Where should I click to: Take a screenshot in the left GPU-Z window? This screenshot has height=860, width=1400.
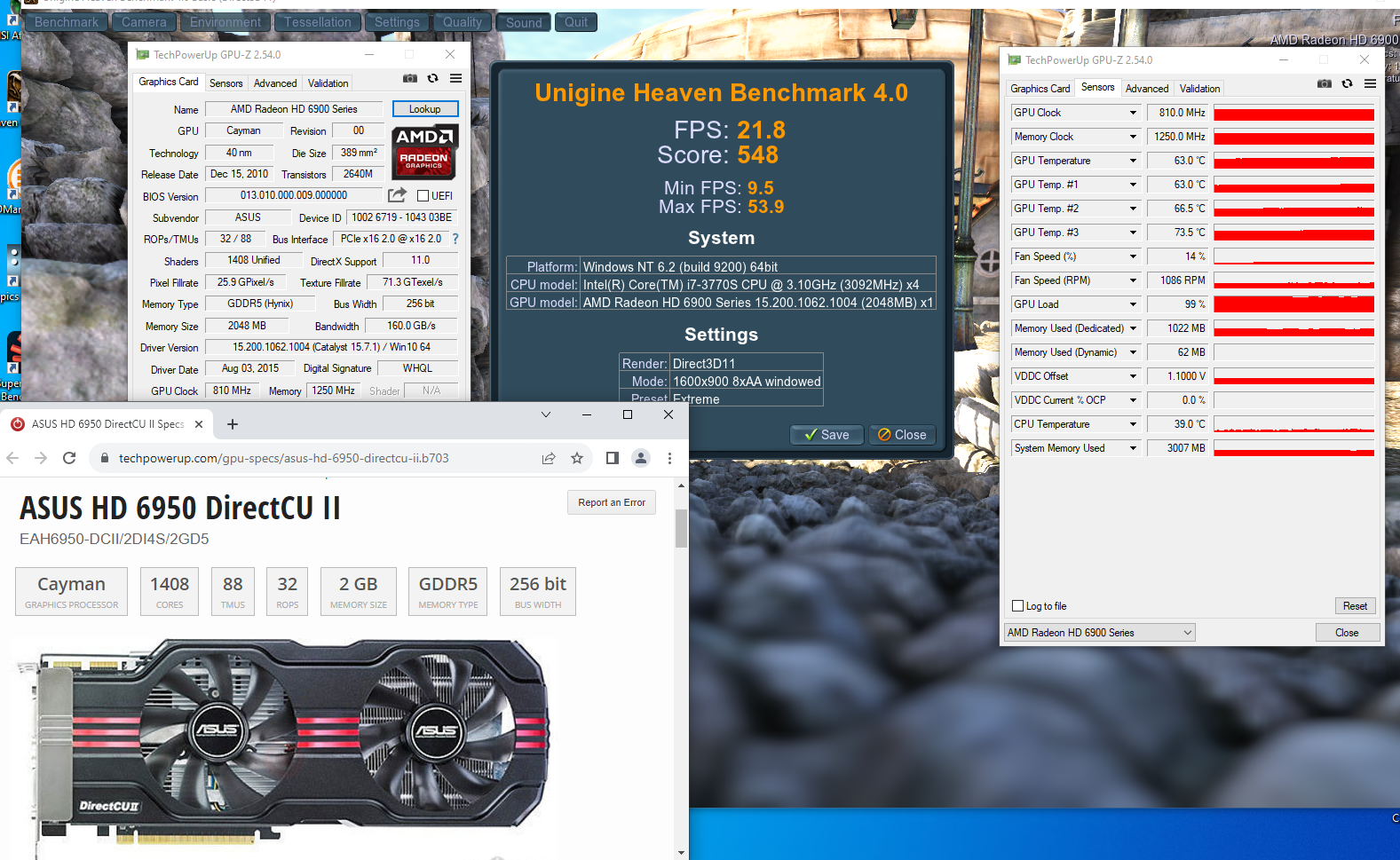click(410, 78)
